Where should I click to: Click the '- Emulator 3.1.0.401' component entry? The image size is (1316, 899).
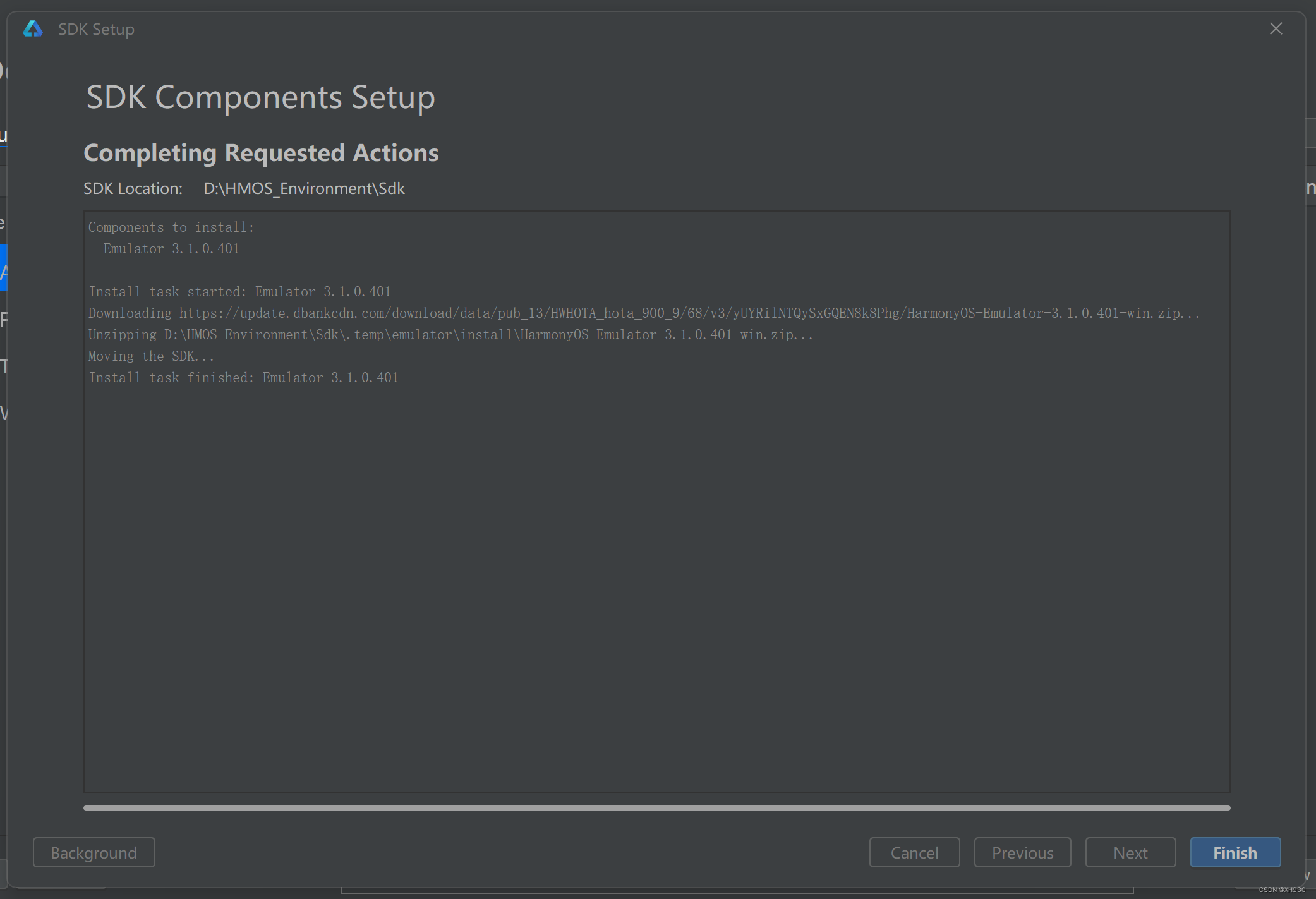[164, 249]
